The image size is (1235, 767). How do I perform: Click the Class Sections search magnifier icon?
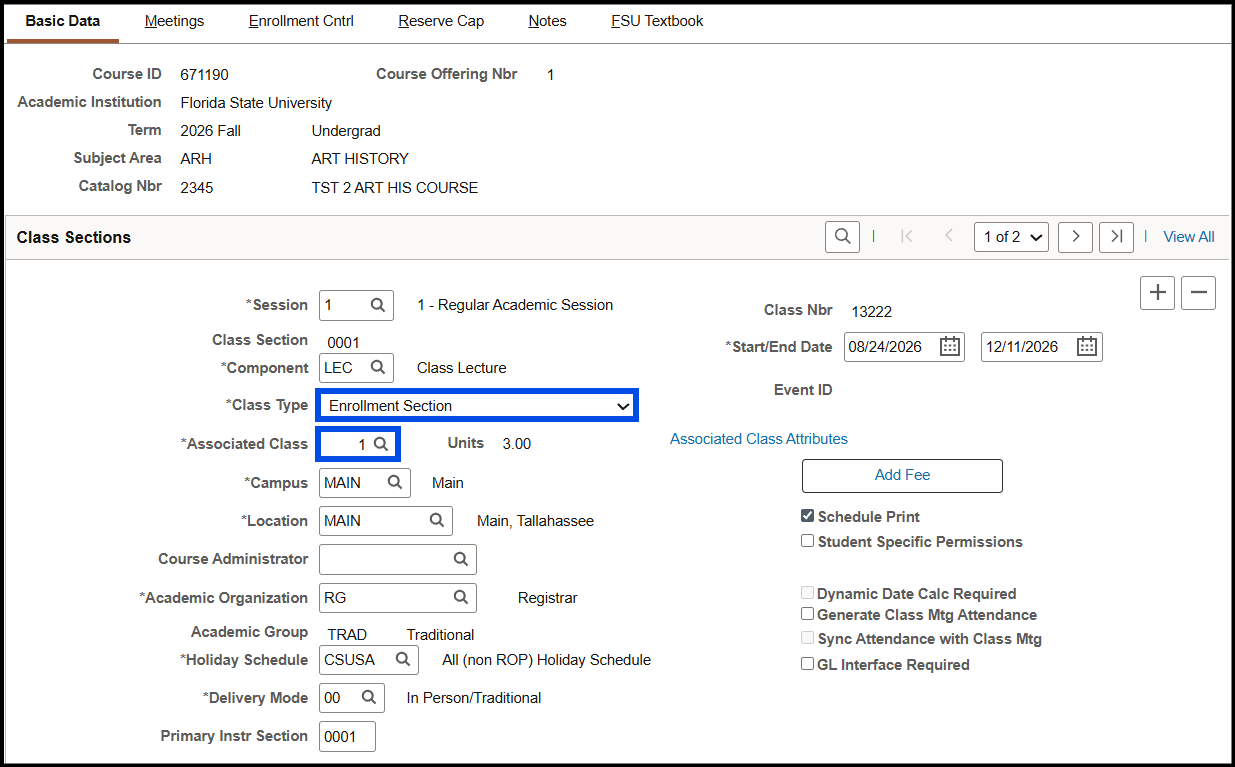click(842, 237)
